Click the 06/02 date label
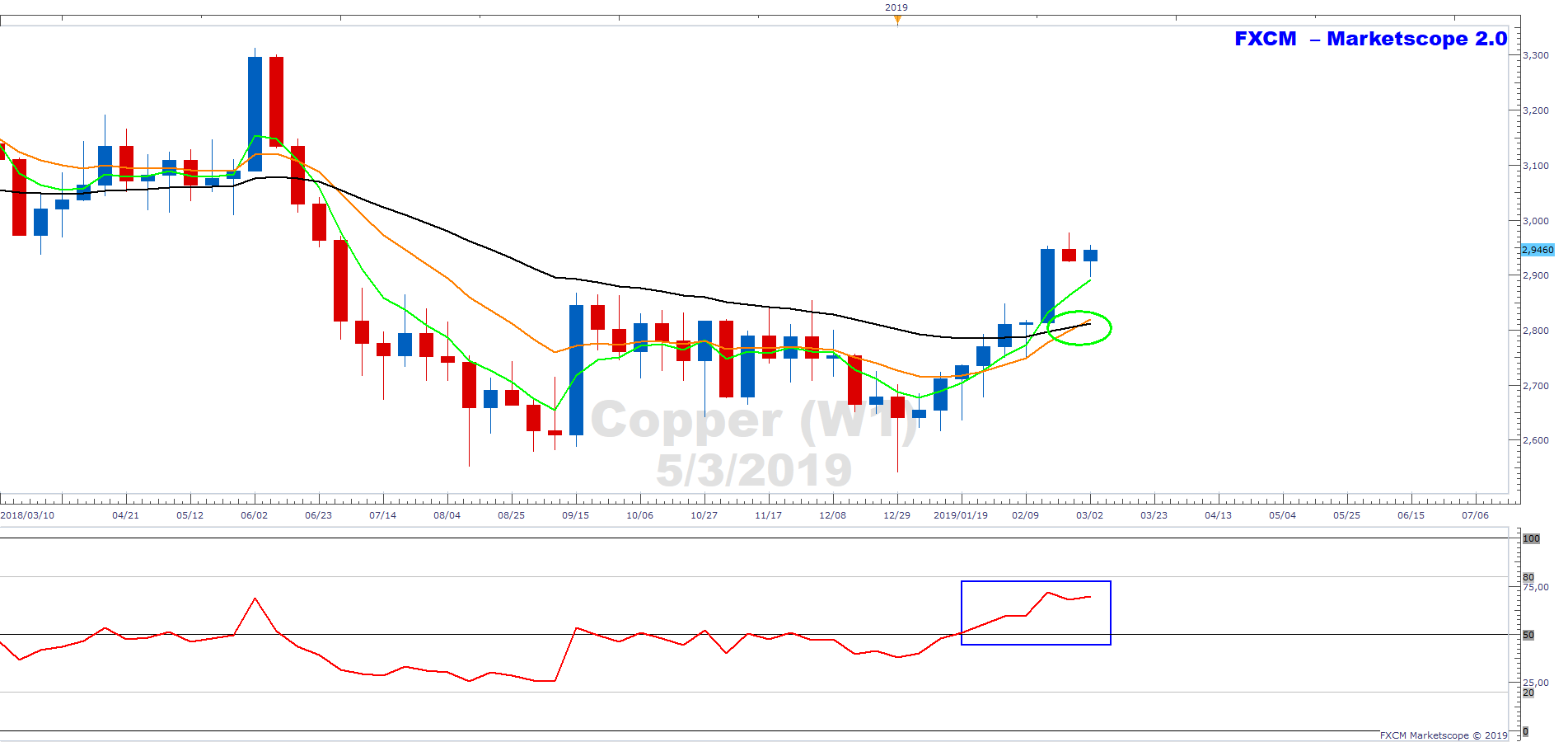 point(254,515)
